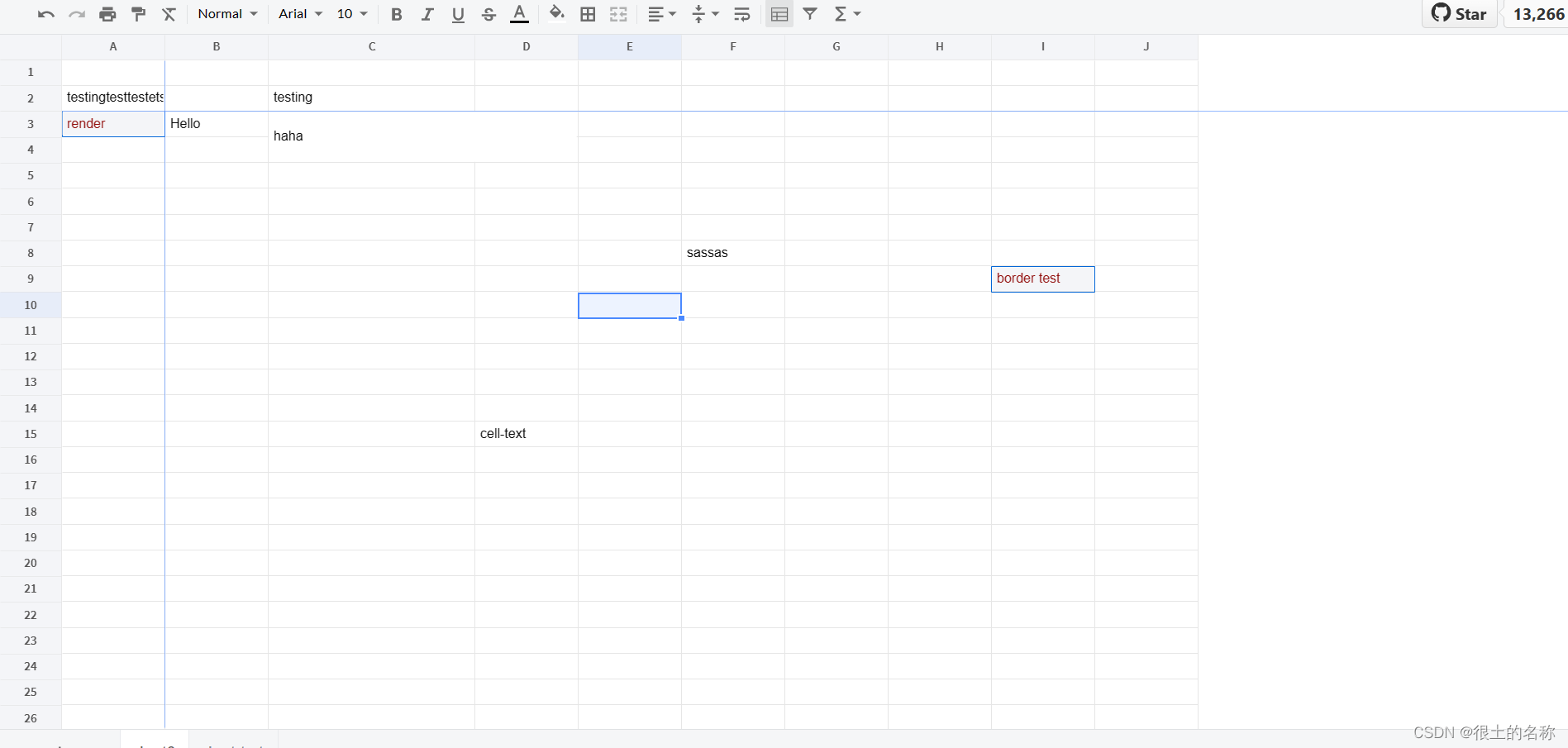Viewport: 1568px width, 748px height.
Task: Select column C header
Action: 372,47
